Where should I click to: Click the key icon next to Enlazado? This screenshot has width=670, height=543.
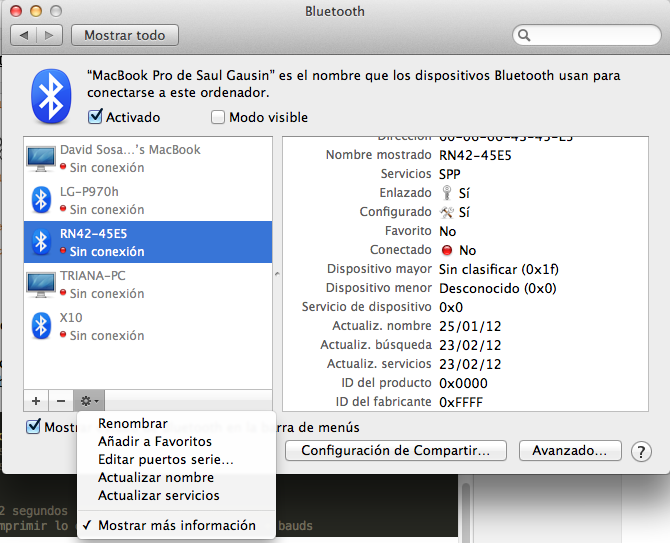click(x=447, y=193)
